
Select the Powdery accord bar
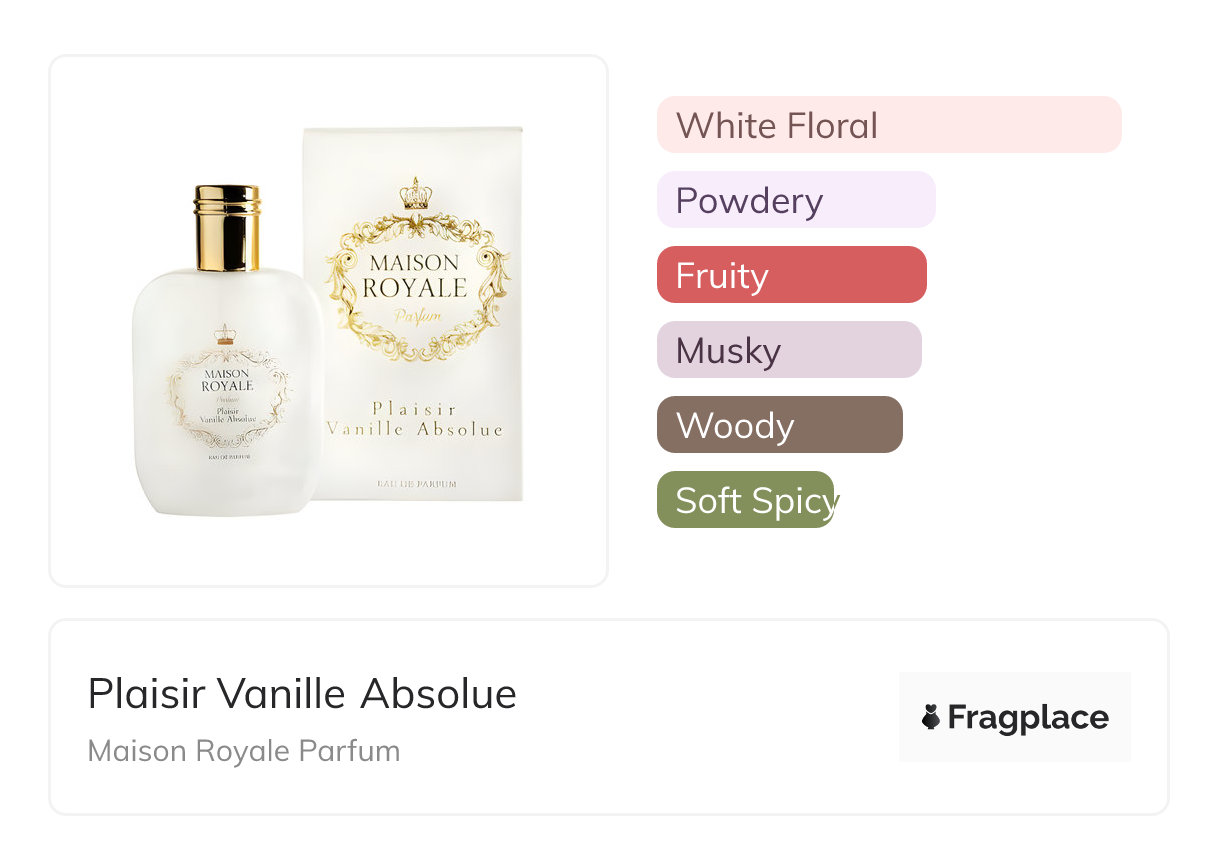click(x=795, y=200)
